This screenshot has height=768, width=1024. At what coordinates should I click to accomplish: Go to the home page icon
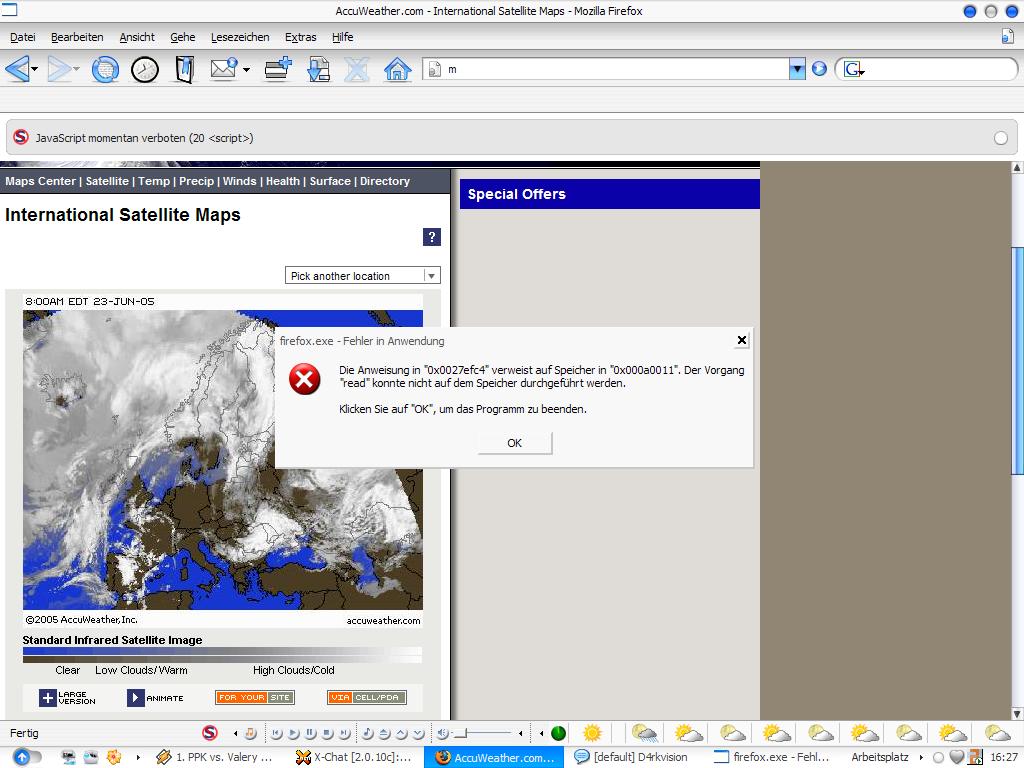point(397,69)
